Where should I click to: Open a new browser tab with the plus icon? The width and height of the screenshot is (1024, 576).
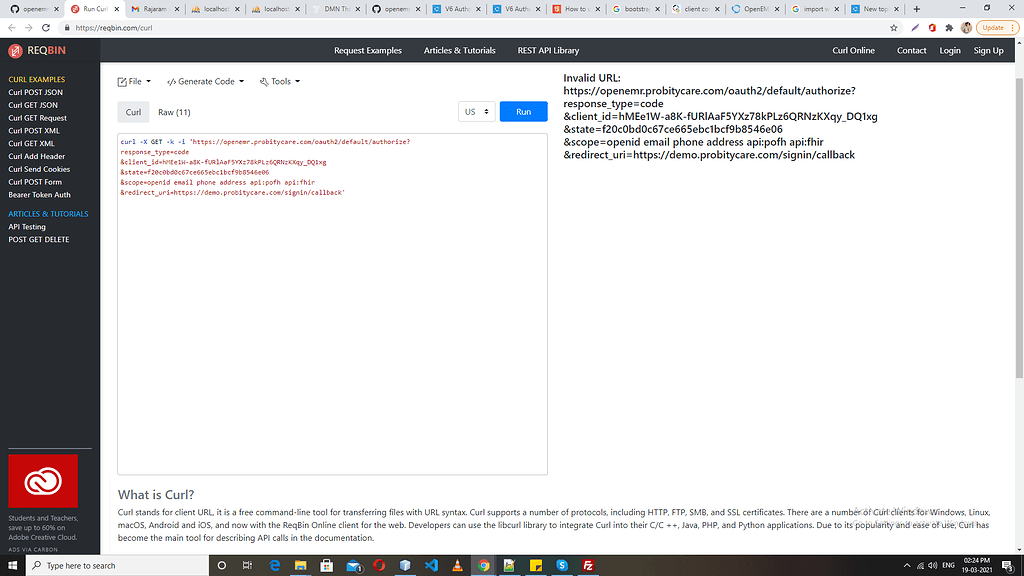tap(916, 8)
